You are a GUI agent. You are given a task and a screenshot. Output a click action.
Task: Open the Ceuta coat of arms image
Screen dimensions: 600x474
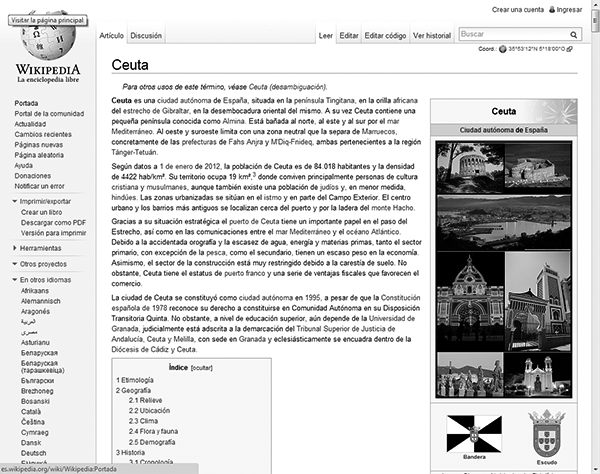545,432
